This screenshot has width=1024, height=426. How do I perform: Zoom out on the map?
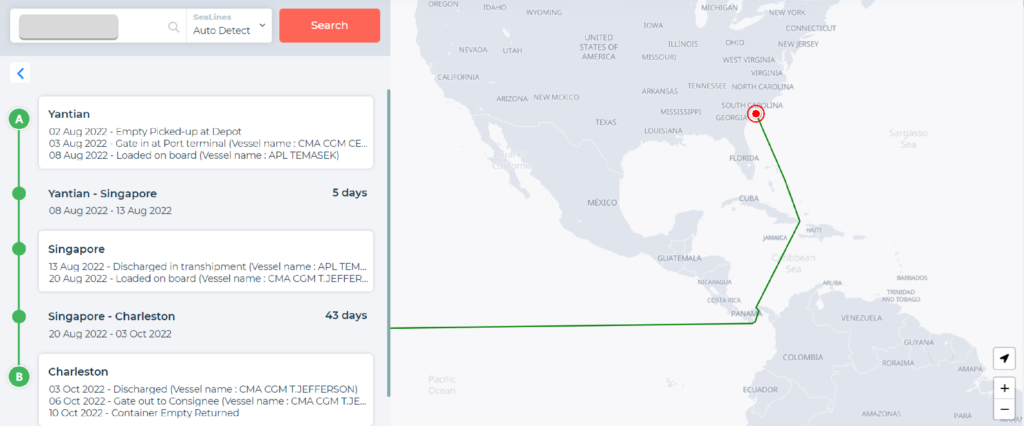[x=1004, y=409]
